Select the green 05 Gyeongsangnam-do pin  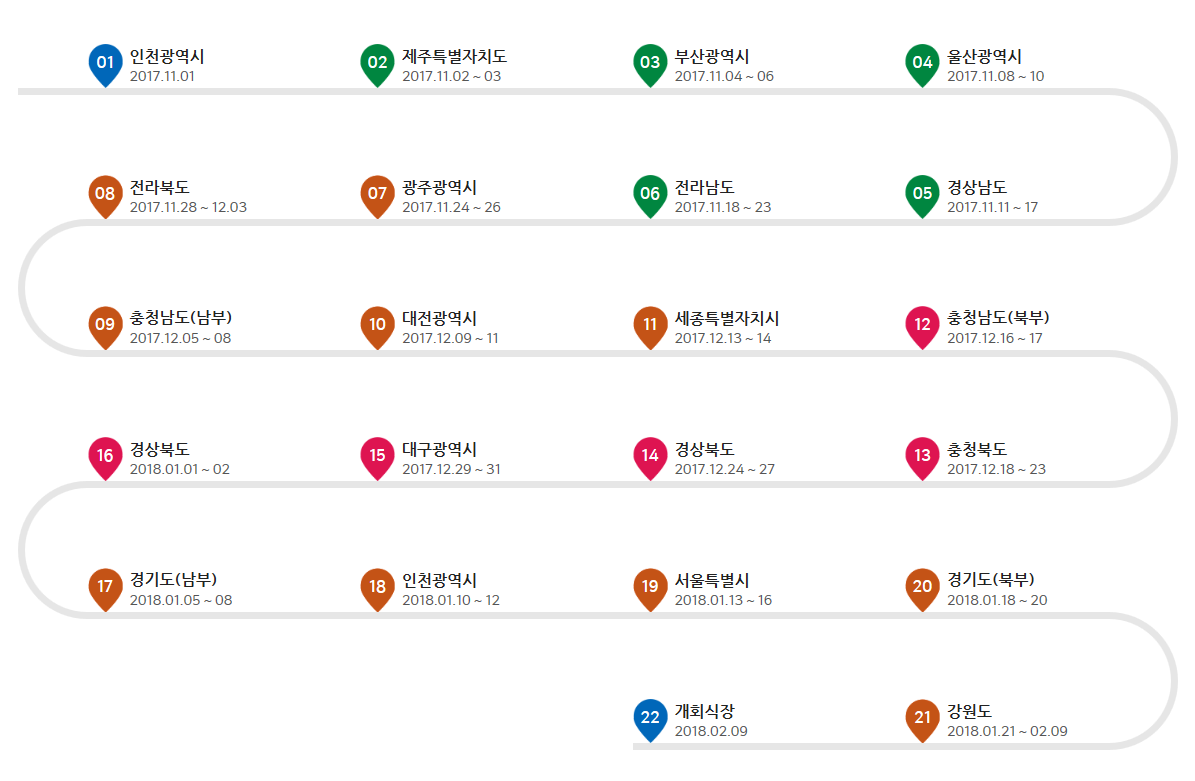922,194
